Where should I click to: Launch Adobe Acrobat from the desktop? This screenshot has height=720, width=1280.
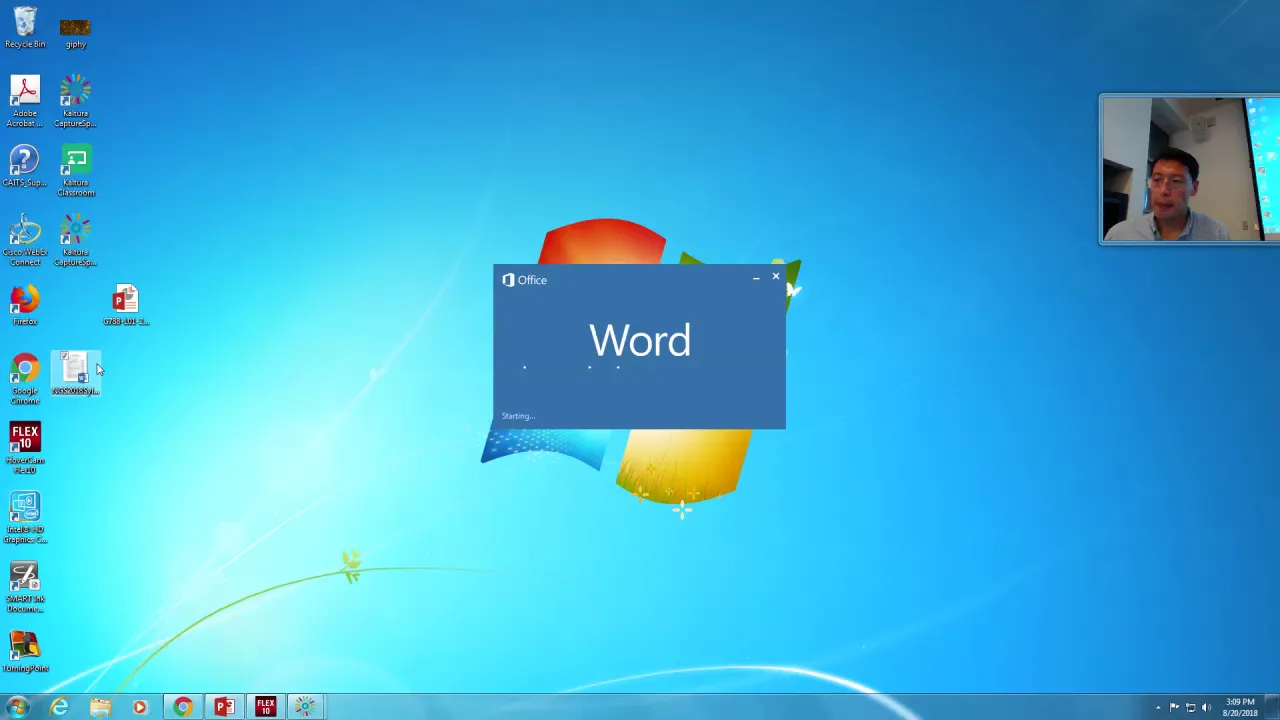click(25, 101)
